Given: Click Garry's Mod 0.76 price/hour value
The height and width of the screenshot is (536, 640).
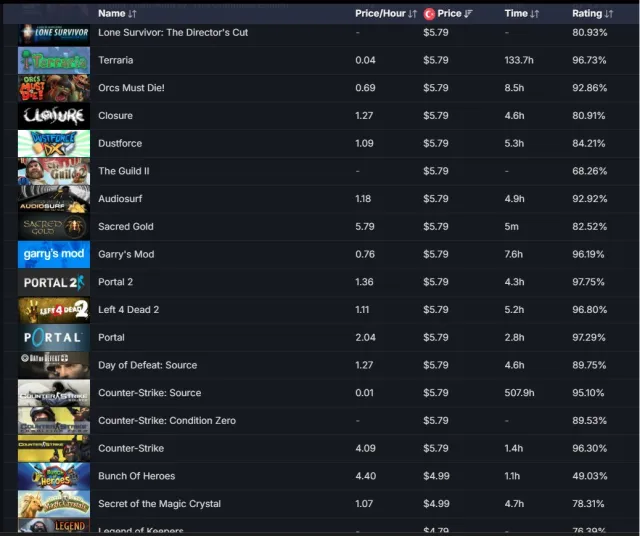Looking at the screenshot, I should point(365,254).
